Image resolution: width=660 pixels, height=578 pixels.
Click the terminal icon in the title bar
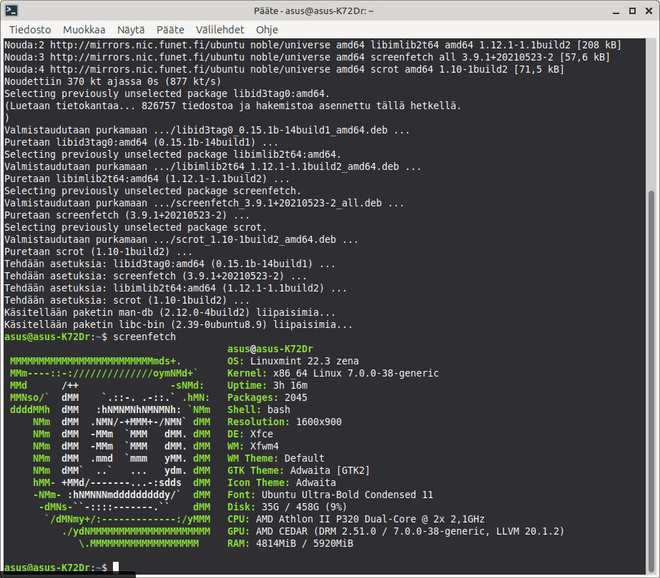[x=11, y=11]
